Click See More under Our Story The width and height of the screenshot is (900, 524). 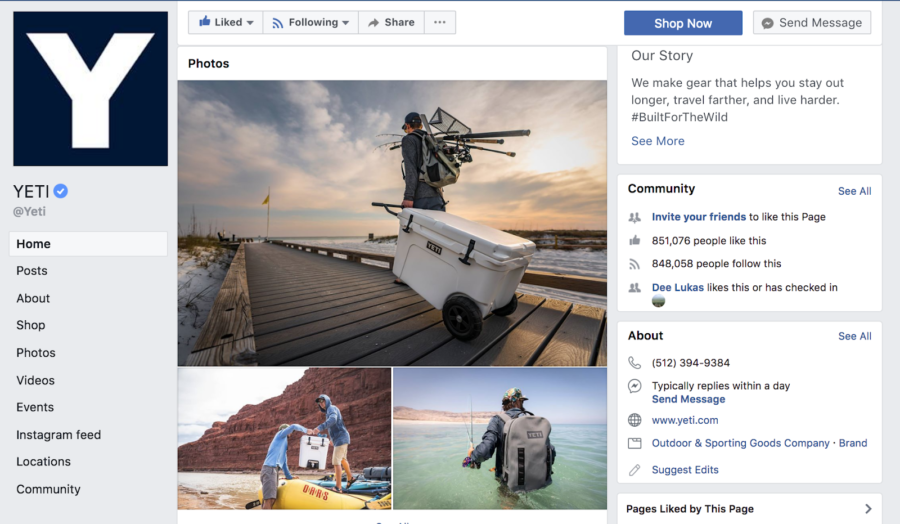pos(658,141)
